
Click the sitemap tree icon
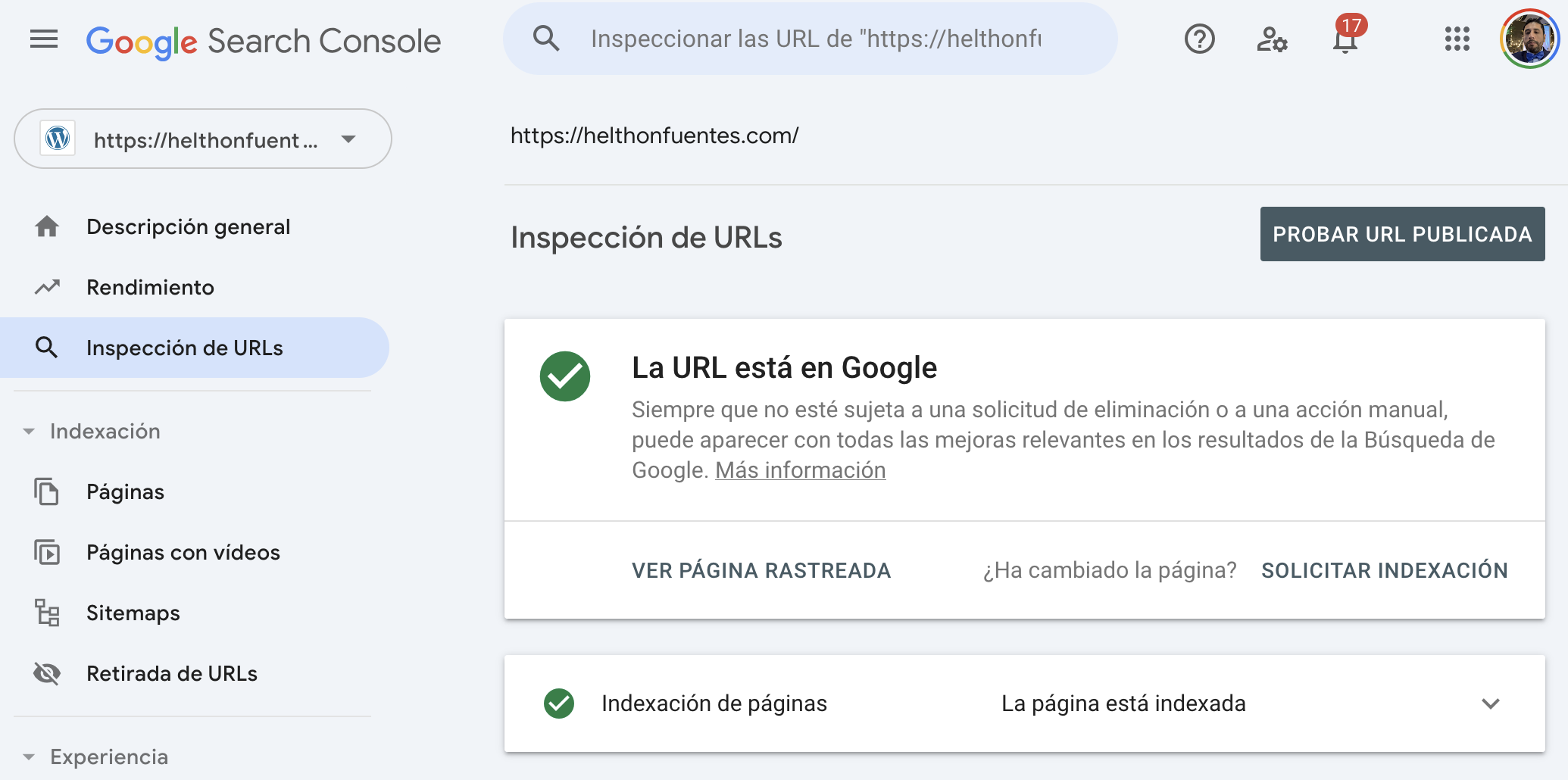point(47,613)
